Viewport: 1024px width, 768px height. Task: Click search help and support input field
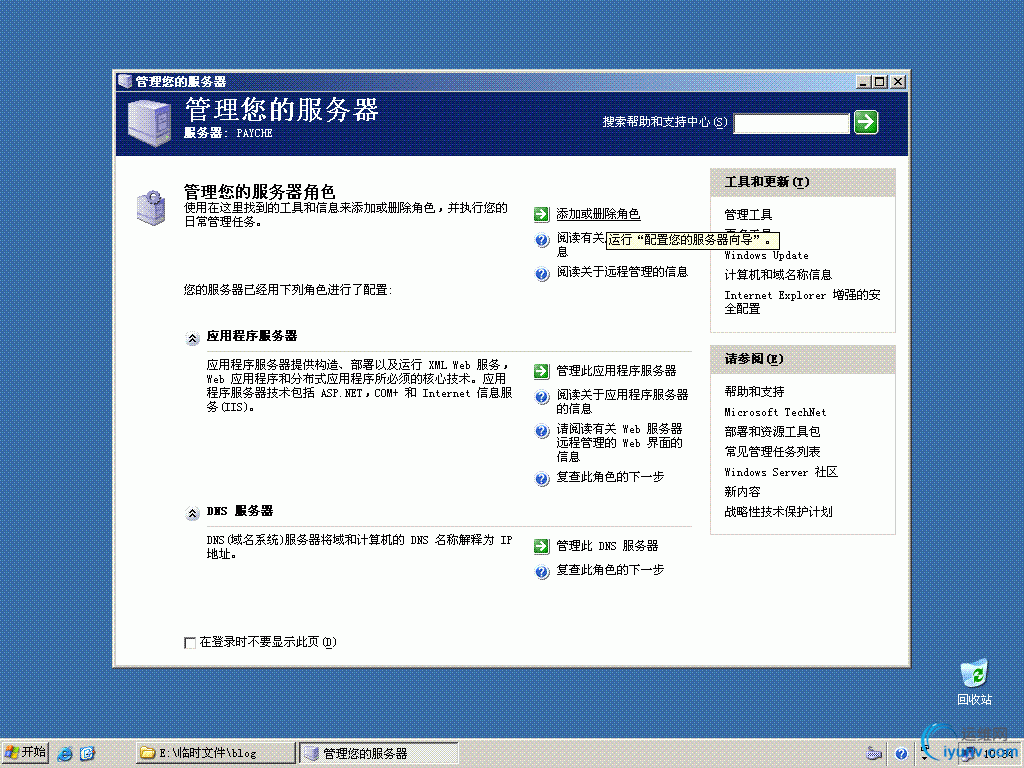point(792,123)
